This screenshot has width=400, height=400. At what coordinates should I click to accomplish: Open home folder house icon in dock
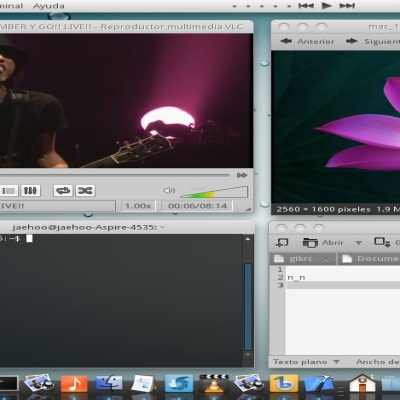tap(362, 383)
